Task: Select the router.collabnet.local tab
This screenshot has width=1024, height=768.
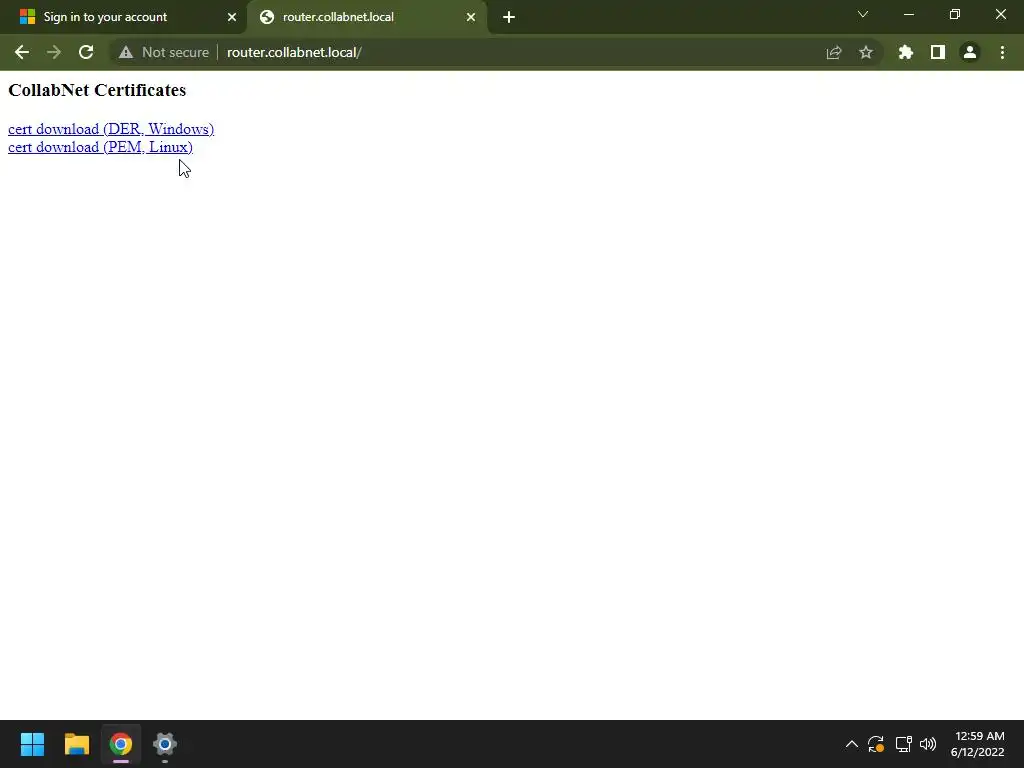Action: coord(367,17)
